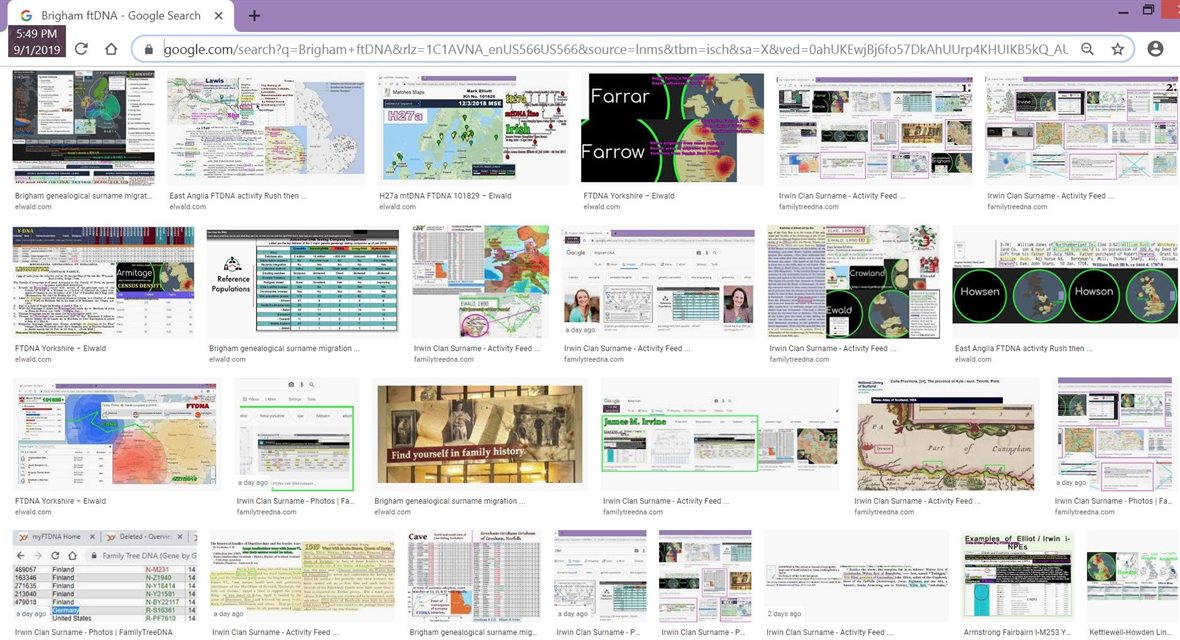Screen dimensions: 1180x640
Task: Open the Chrome profile account icon
Action: (x=1156, y=49)
